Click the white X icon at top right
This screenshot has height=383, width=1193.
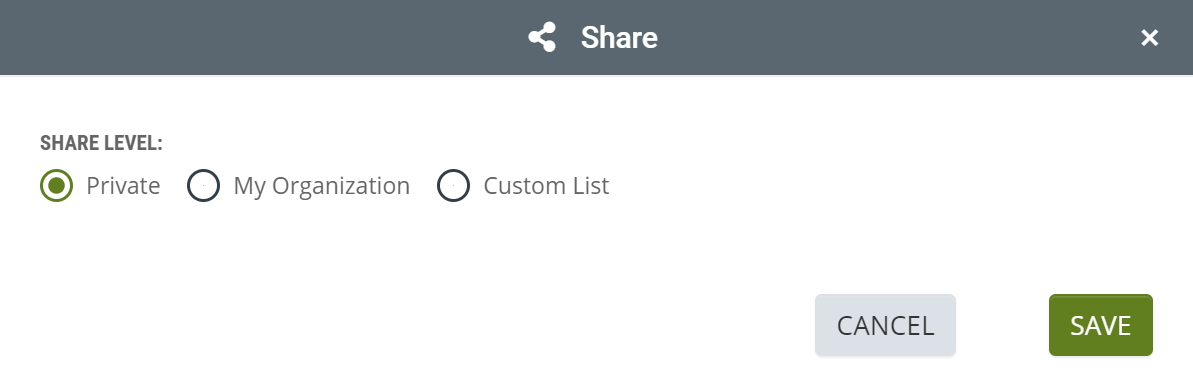click(x=1149, y=38)
